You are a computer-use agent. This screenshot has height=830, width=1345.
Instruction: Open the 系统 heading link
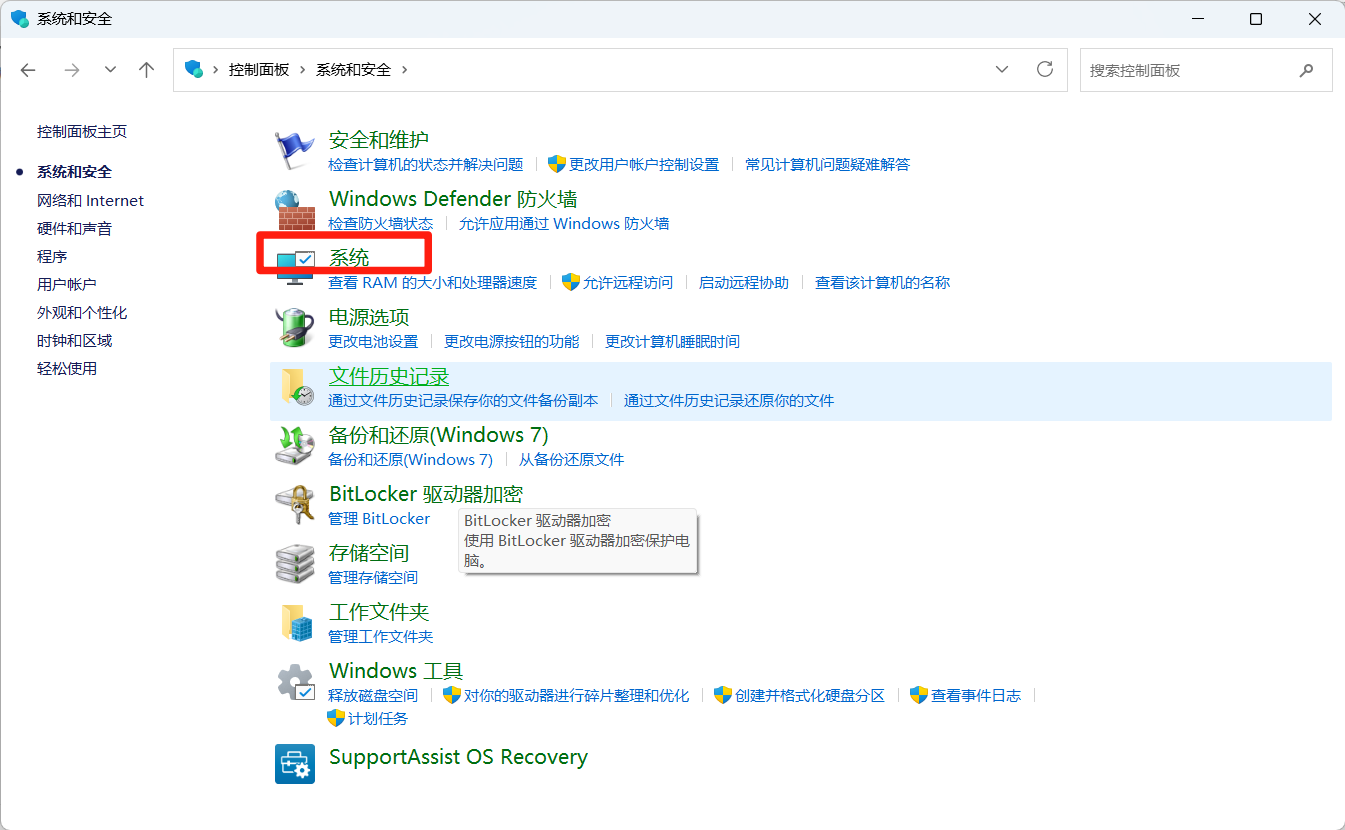(349, 258)
